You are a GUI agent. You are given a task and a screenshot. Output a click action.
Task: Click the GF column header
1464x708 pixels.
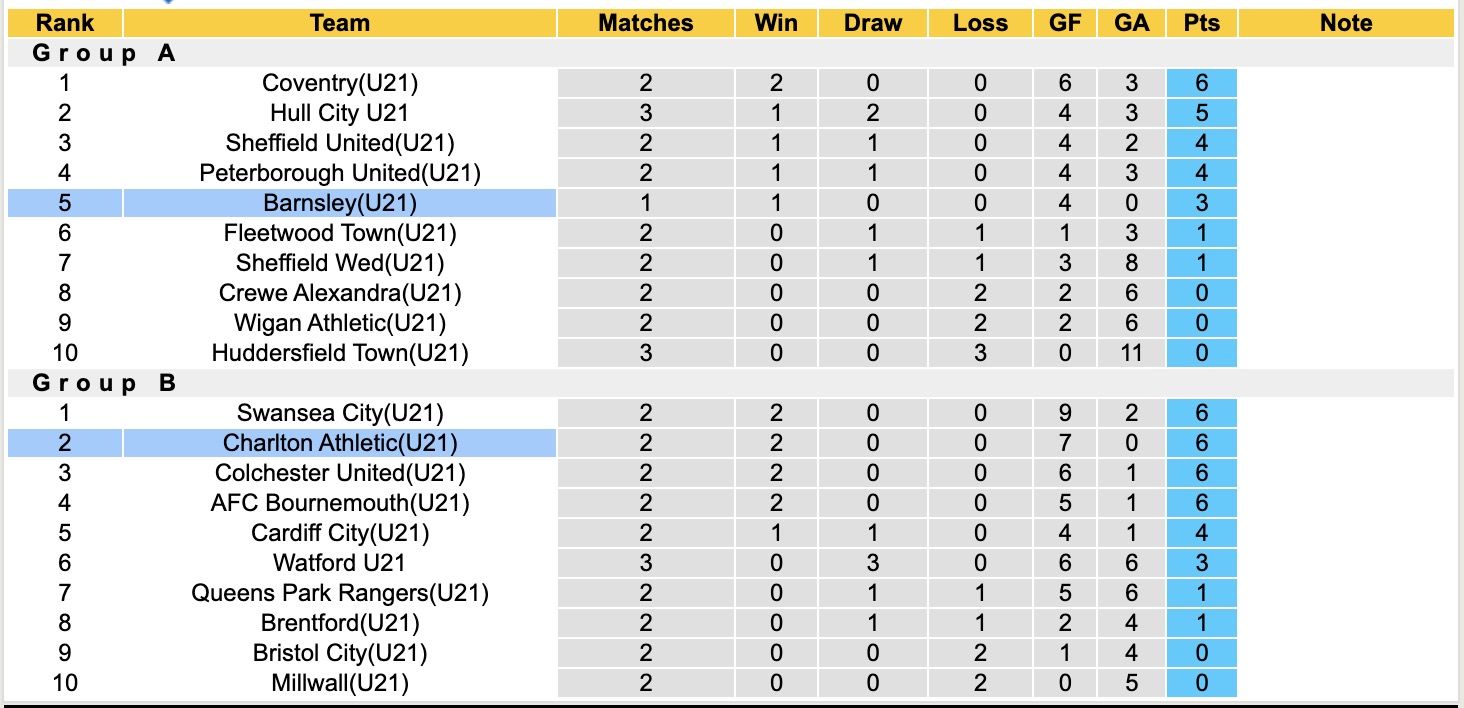(1065, 23)
